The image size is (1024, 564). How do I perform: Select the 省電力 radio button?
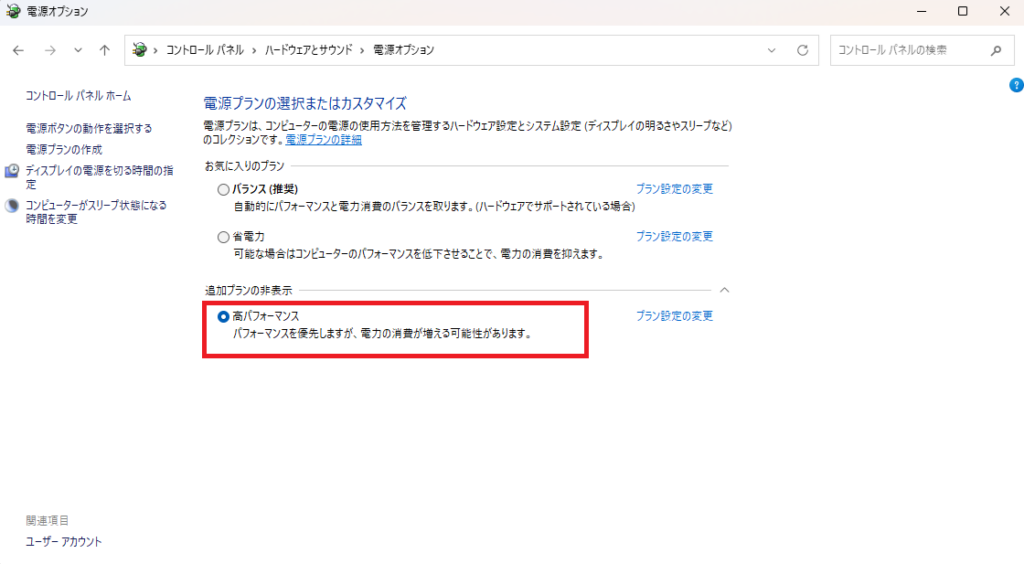tap(223, 237)
